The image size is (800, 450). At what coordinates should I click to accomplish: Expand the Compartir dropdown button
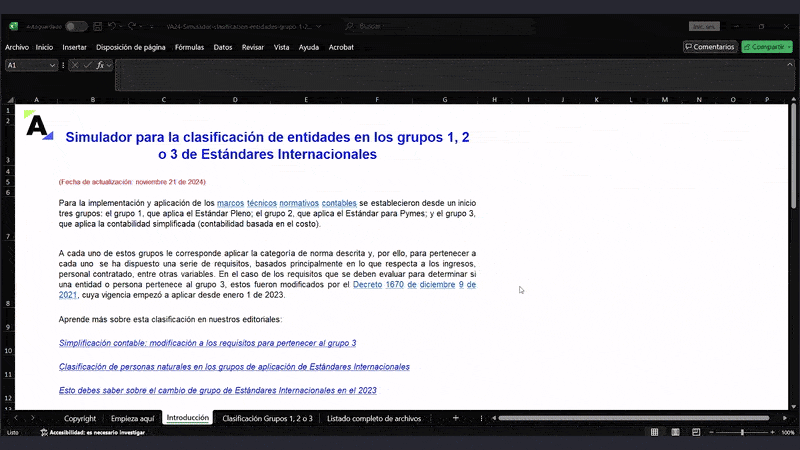tap(787, 46)
